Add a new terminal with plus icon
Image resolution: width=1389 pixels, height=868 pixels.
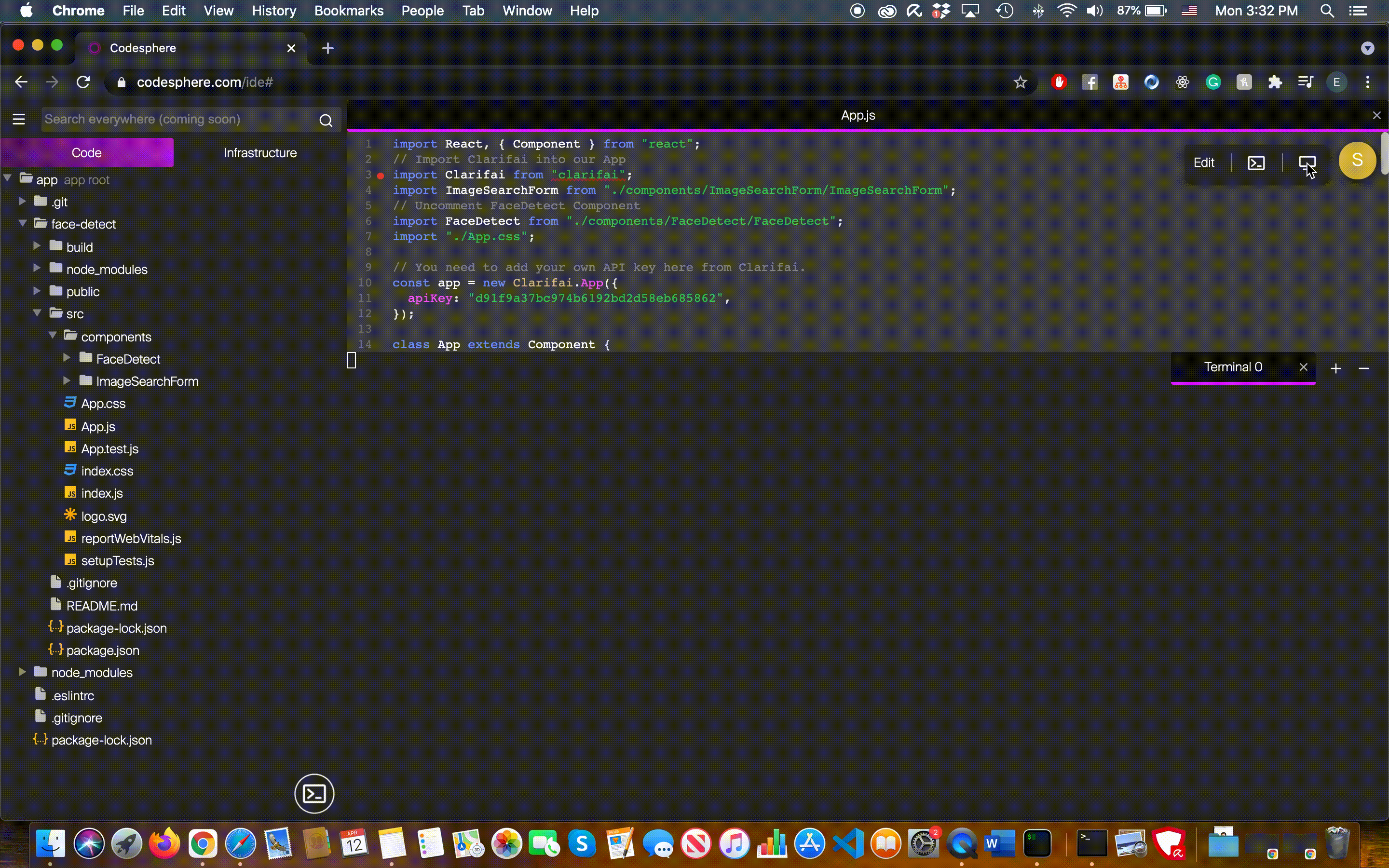1335,368
